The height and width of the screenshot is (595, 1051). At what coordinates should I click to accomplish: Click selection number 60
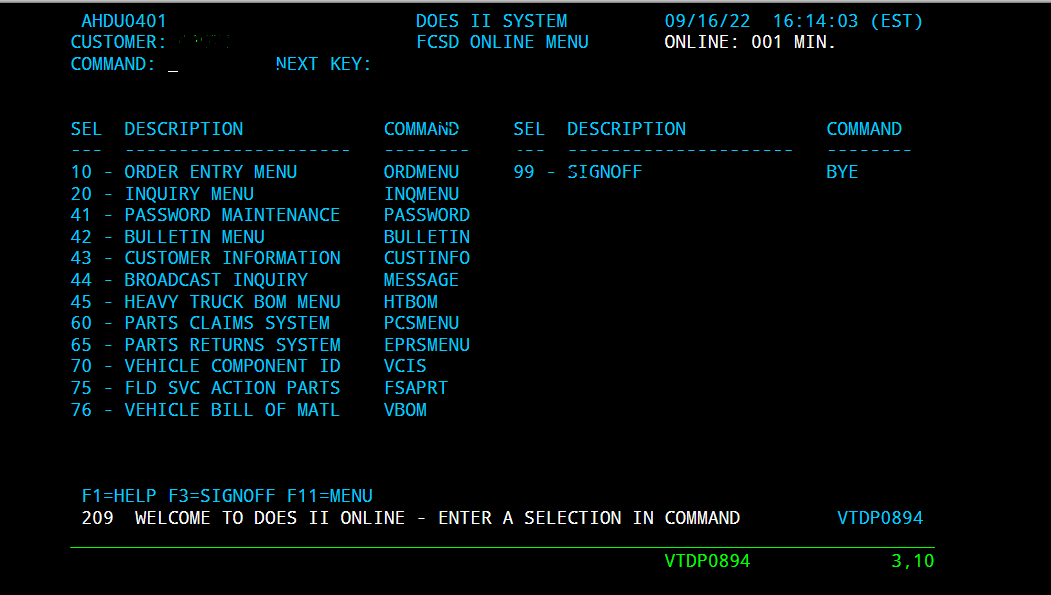click(x=81, y=323)
